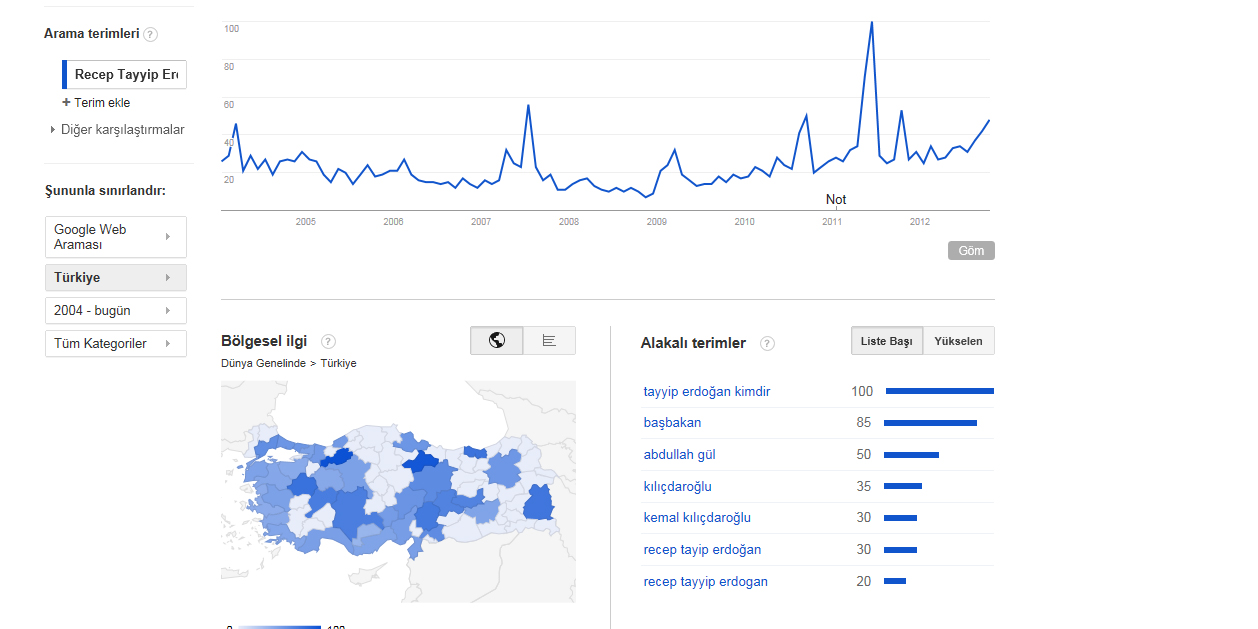Image resolution: width=1258 pixels, height=629 pixels.
Task: Switch regional interest to list view icon
Action: 549,340
